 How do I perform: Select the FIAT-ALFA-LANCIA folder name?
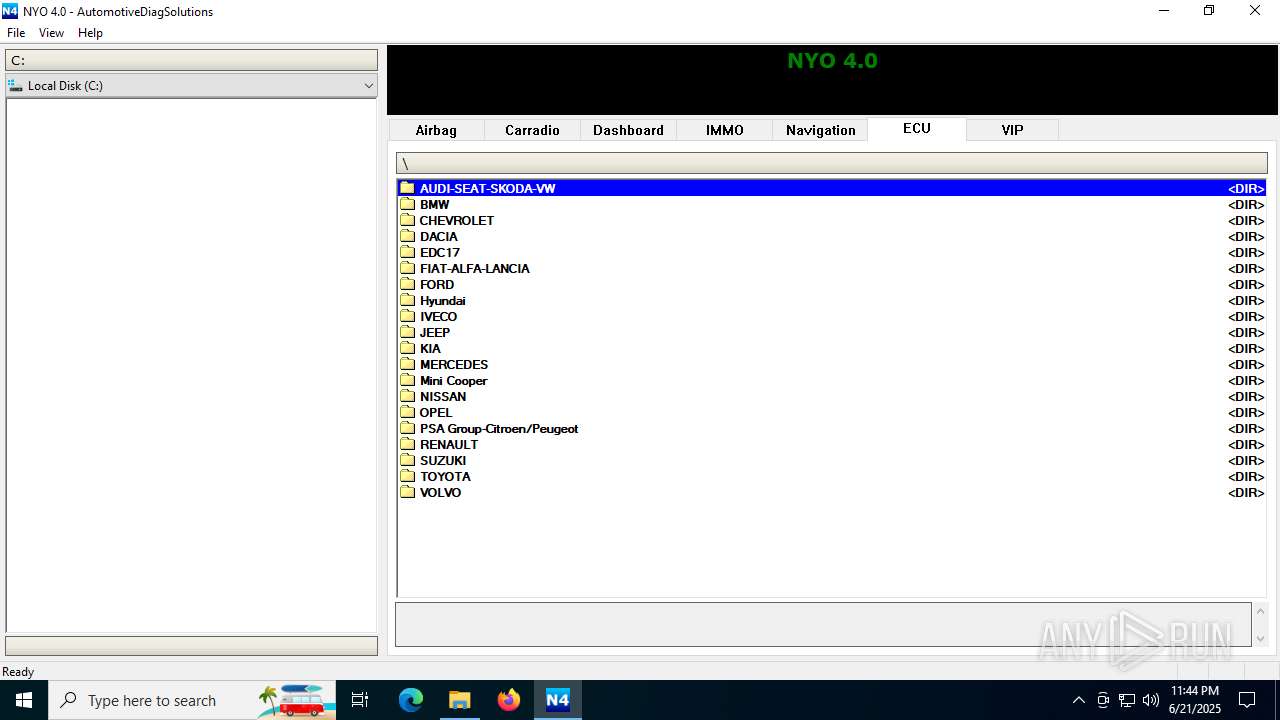click(475, 268)
